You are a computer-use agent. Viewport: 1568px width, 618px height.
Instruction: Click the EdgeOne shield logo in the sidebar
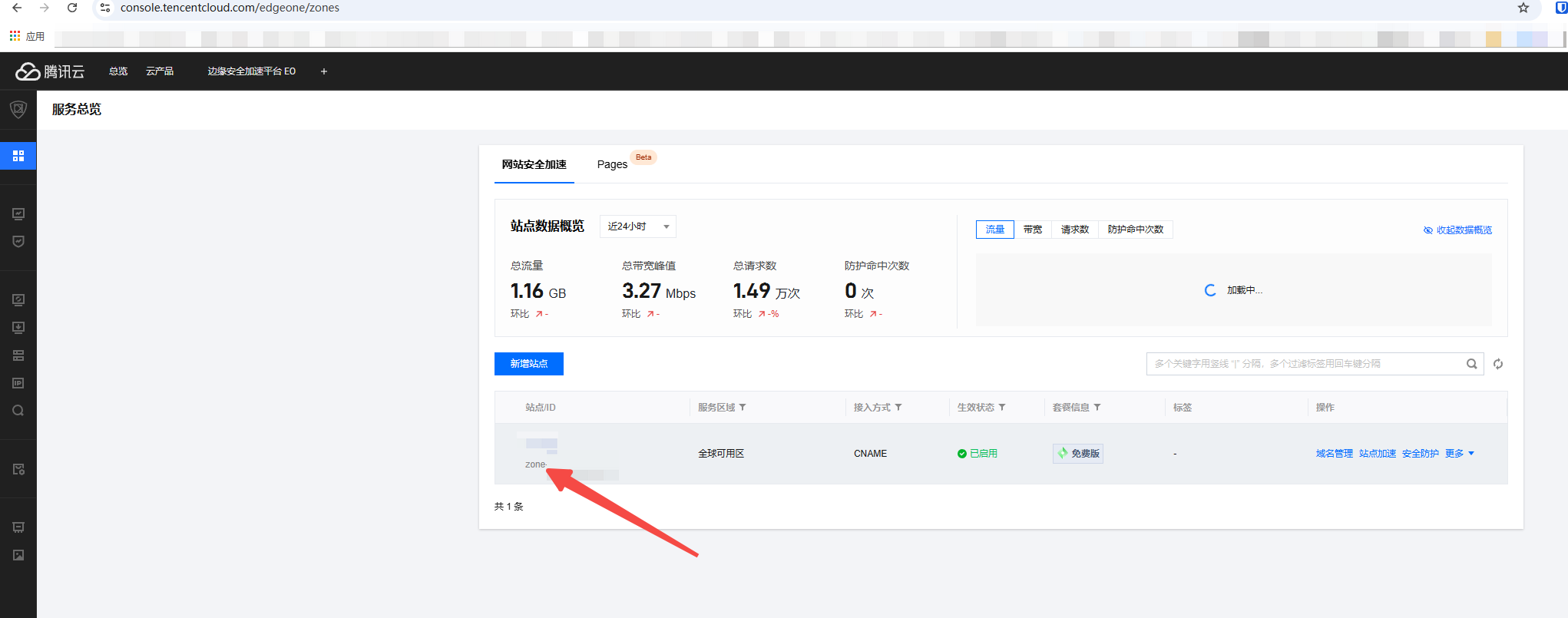(x=18, y=109)
